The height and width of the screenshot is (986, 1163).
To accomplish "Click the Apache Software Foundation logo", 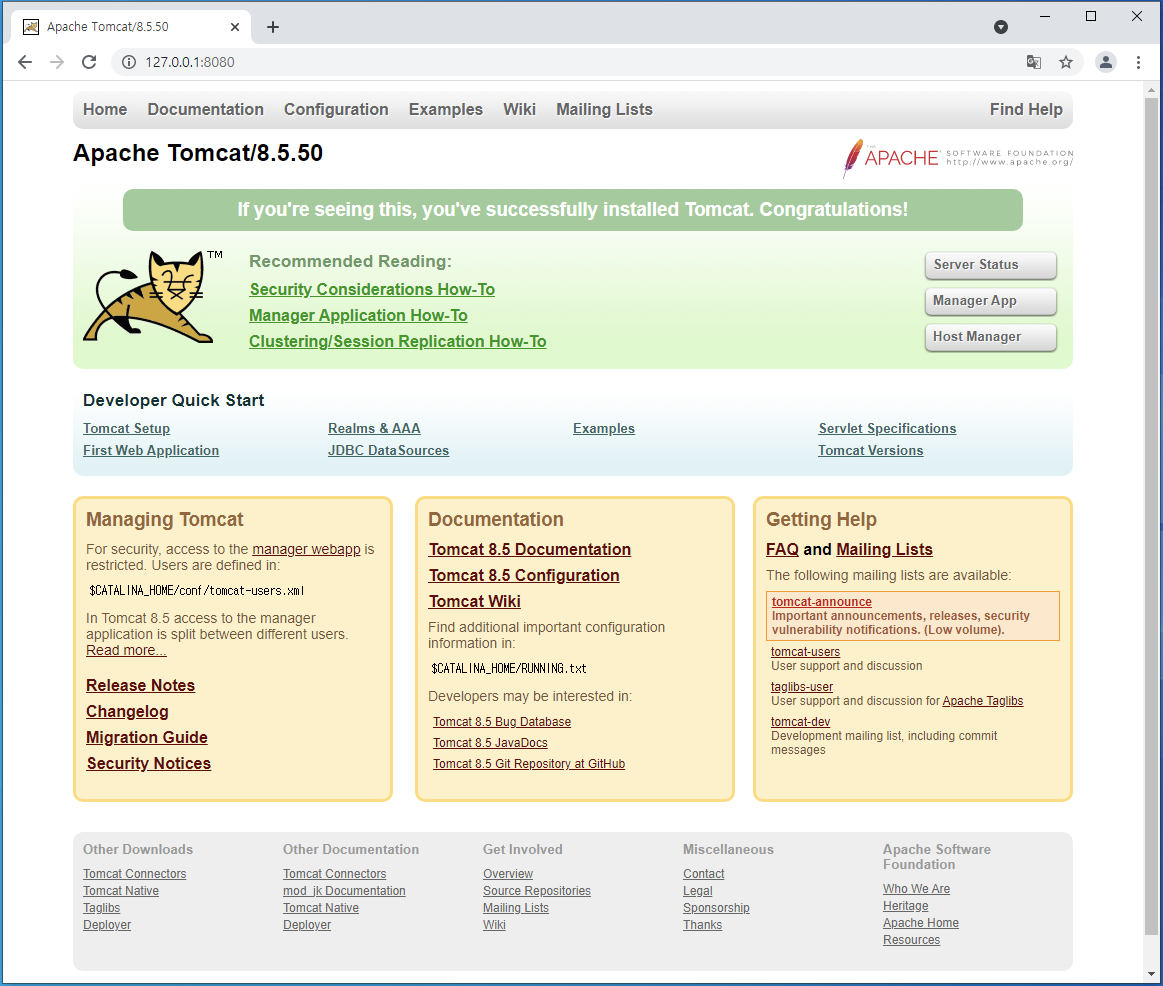I will 958,157.
